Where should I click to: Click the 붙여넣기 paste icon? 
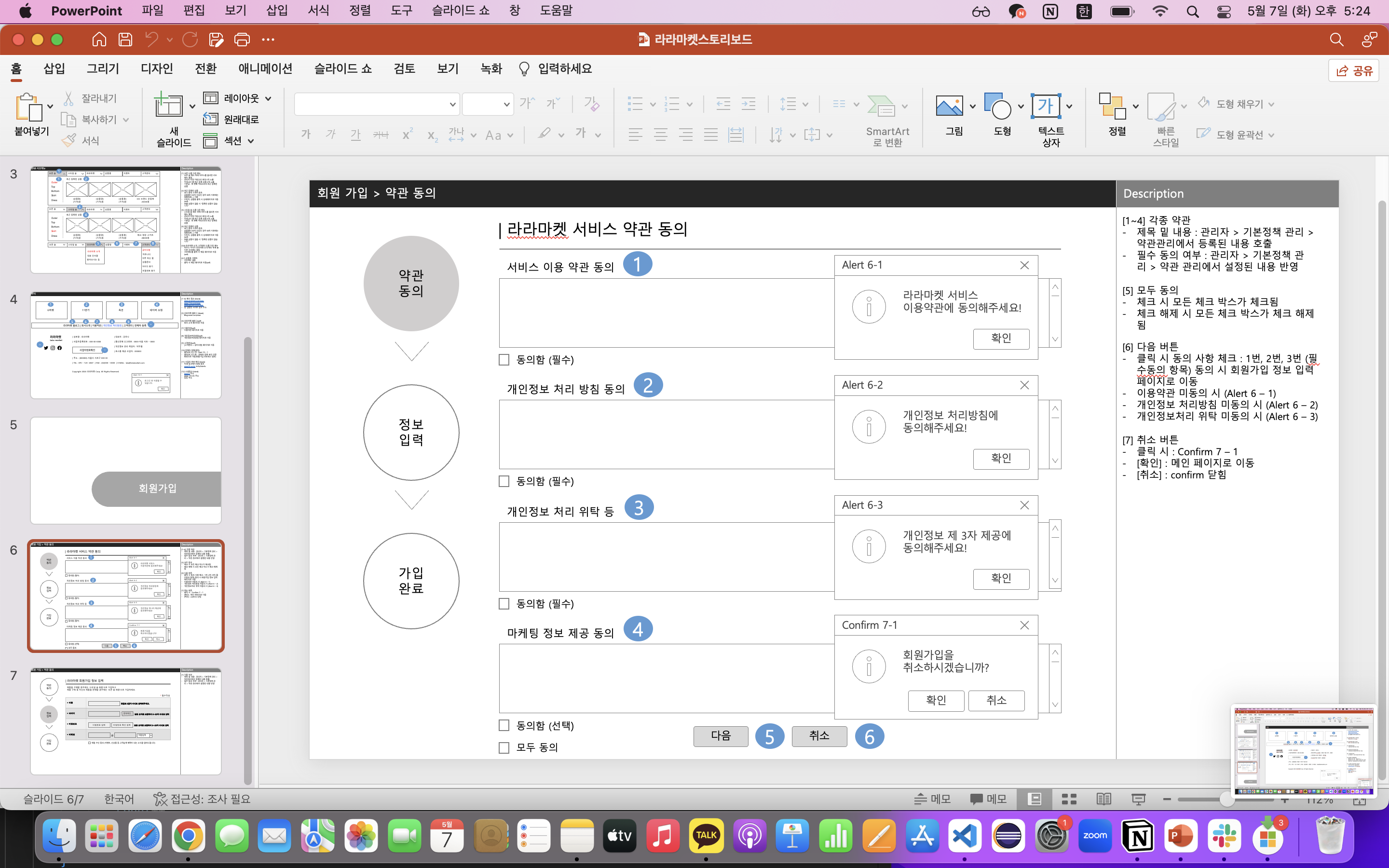click(29, 108)
